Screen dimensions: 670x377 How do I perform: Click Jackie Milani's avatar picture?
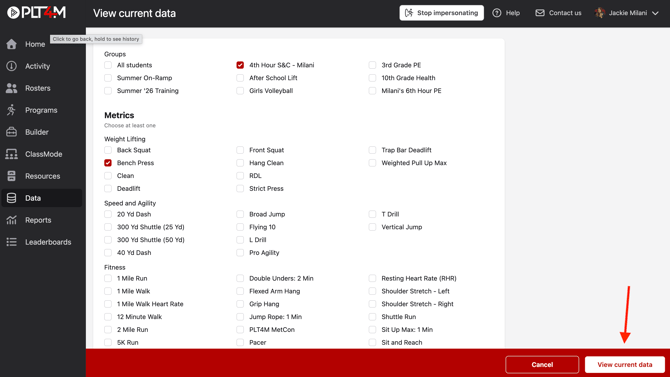tap(600, 13)
